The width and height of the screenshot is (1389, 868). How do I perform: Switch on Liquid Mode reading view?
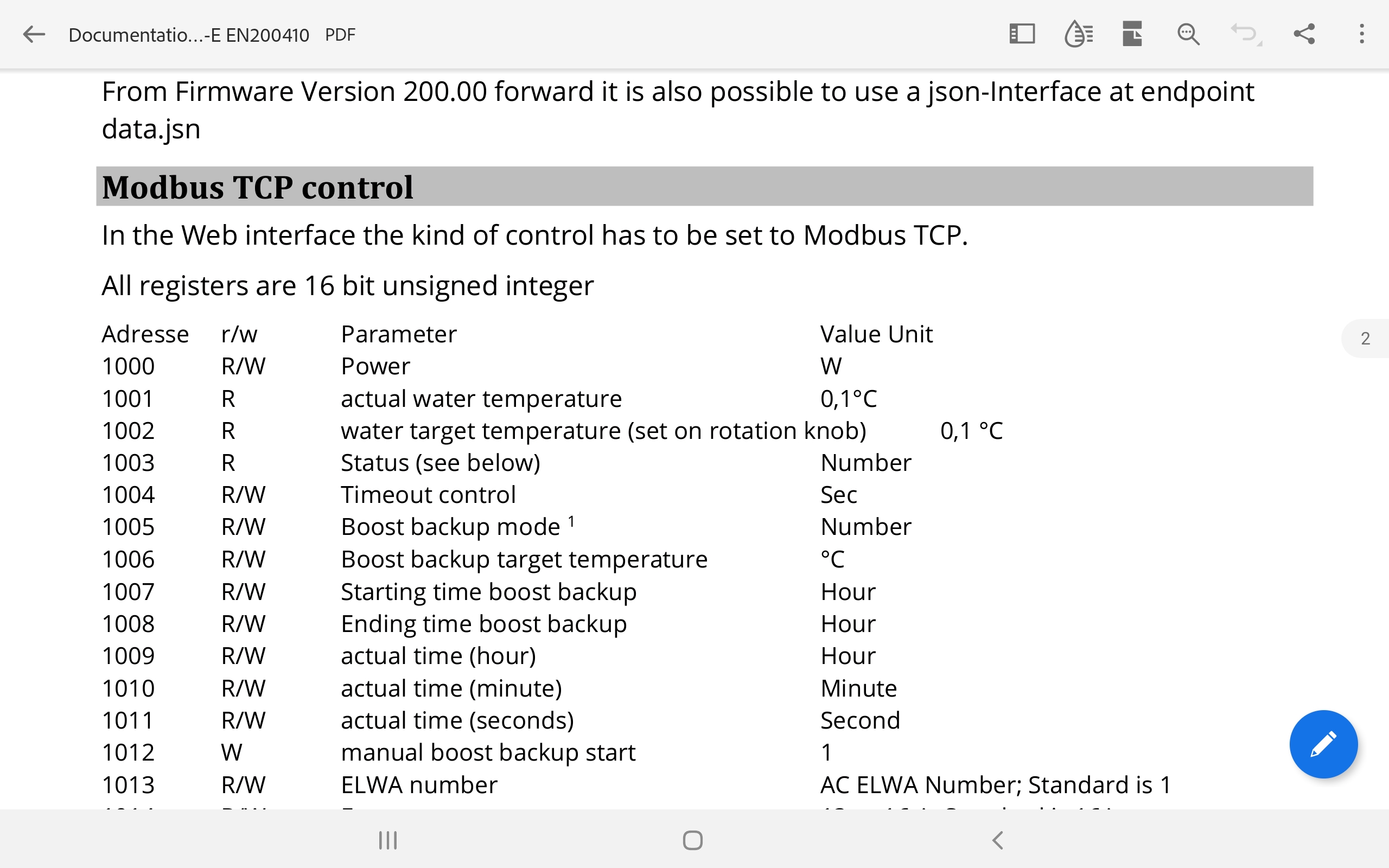pos(1079,34)
